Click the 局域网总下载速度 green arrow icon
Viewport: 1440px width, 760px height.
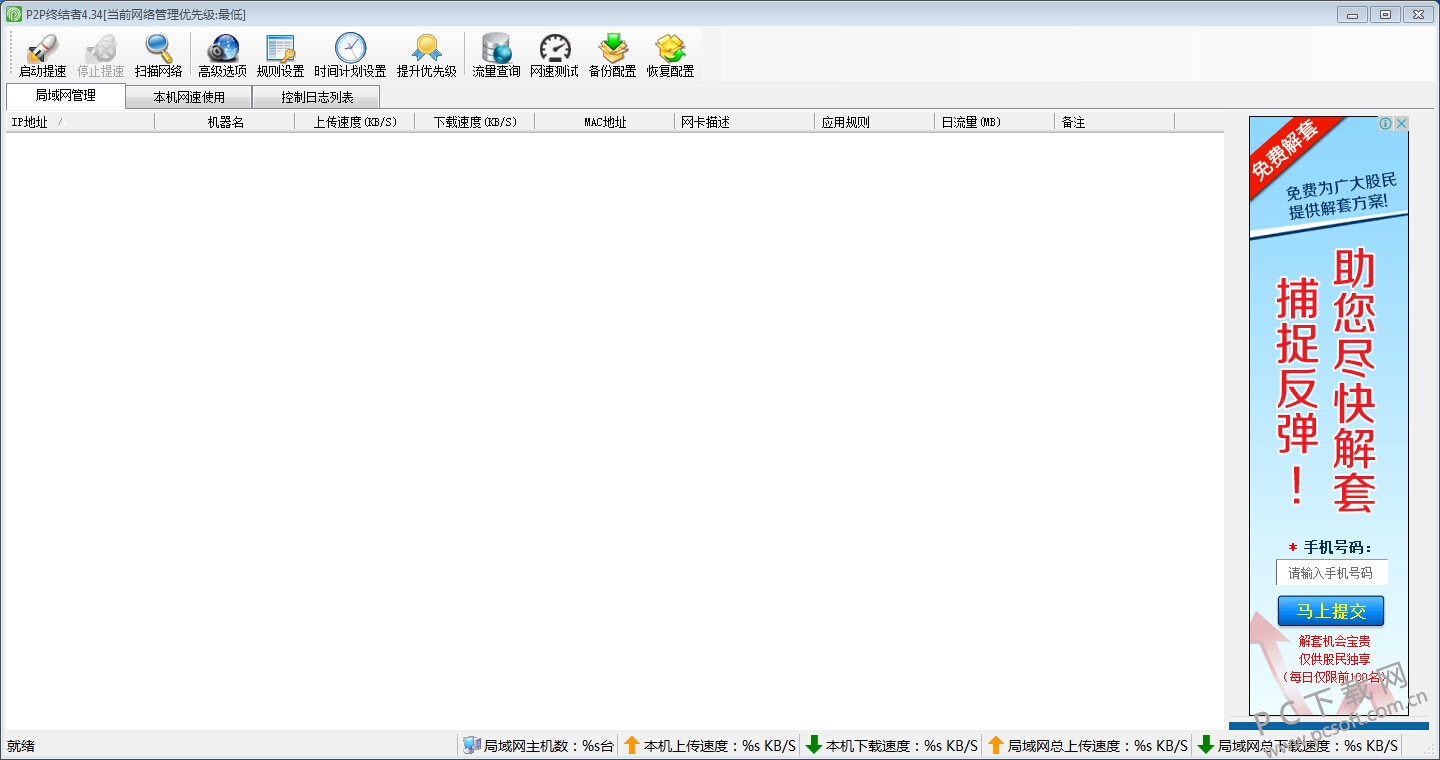click(1206, 745)
